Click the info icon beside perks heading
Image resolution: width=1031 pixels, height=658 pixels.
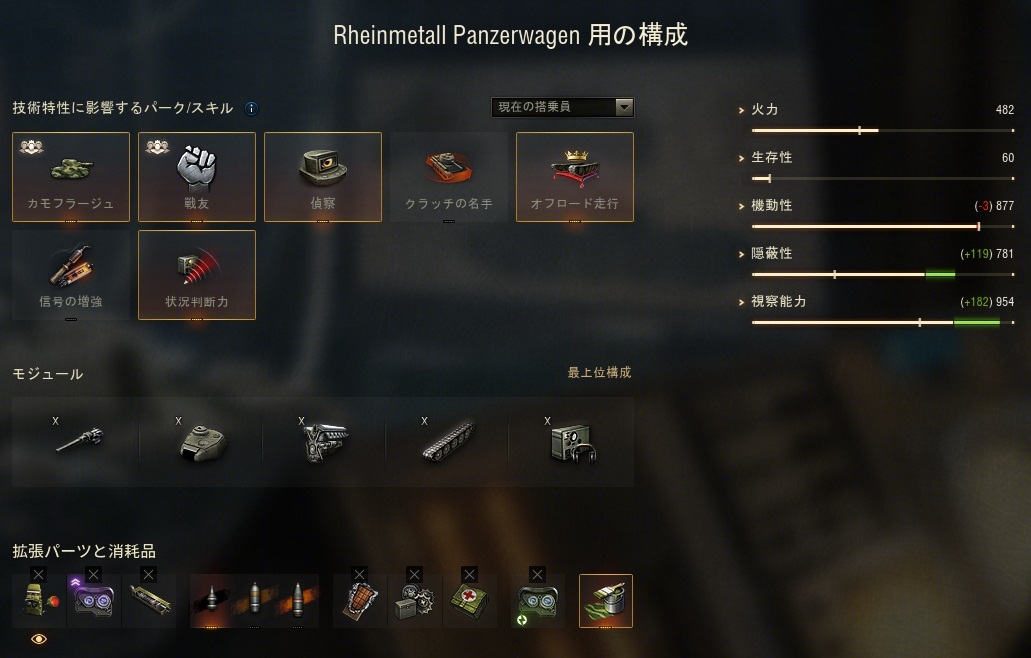[x=251, y=108]
